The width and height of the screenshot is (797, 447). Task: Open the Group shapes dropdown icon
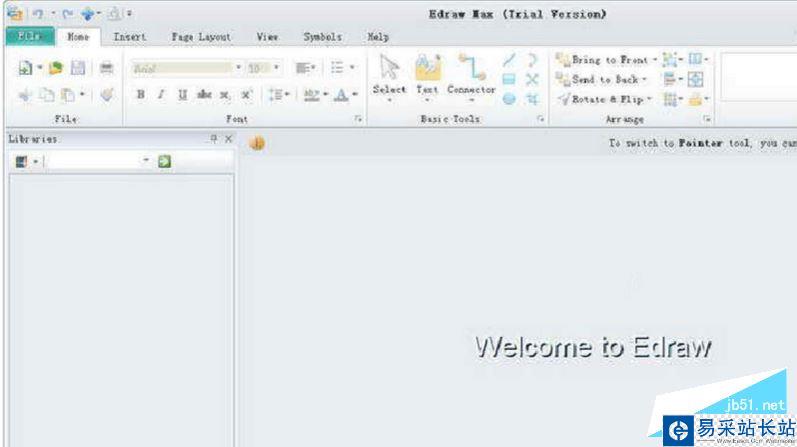click(x=672, y=60)
